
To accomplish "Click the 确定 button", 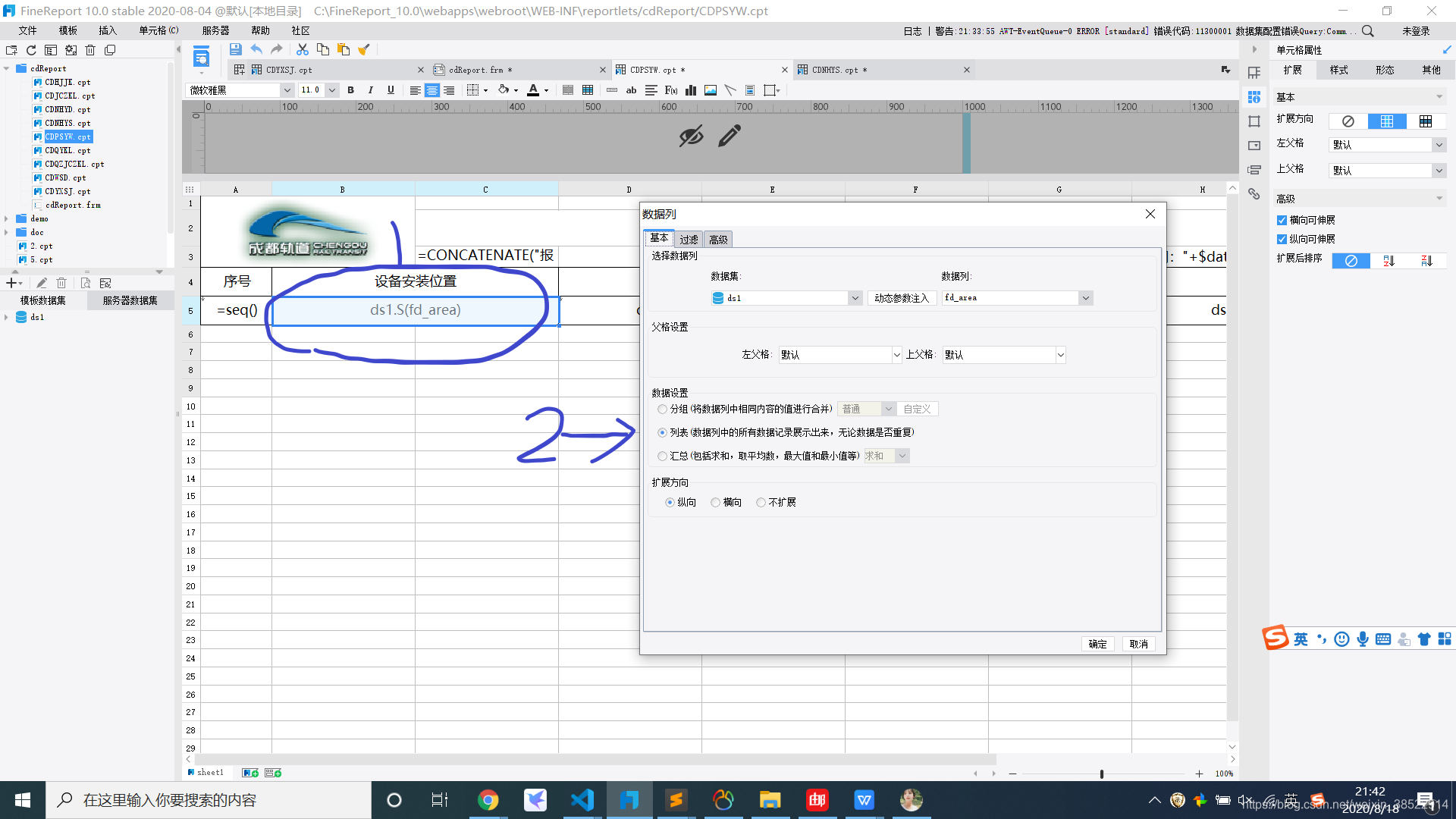I will (x=1097, y=644).
